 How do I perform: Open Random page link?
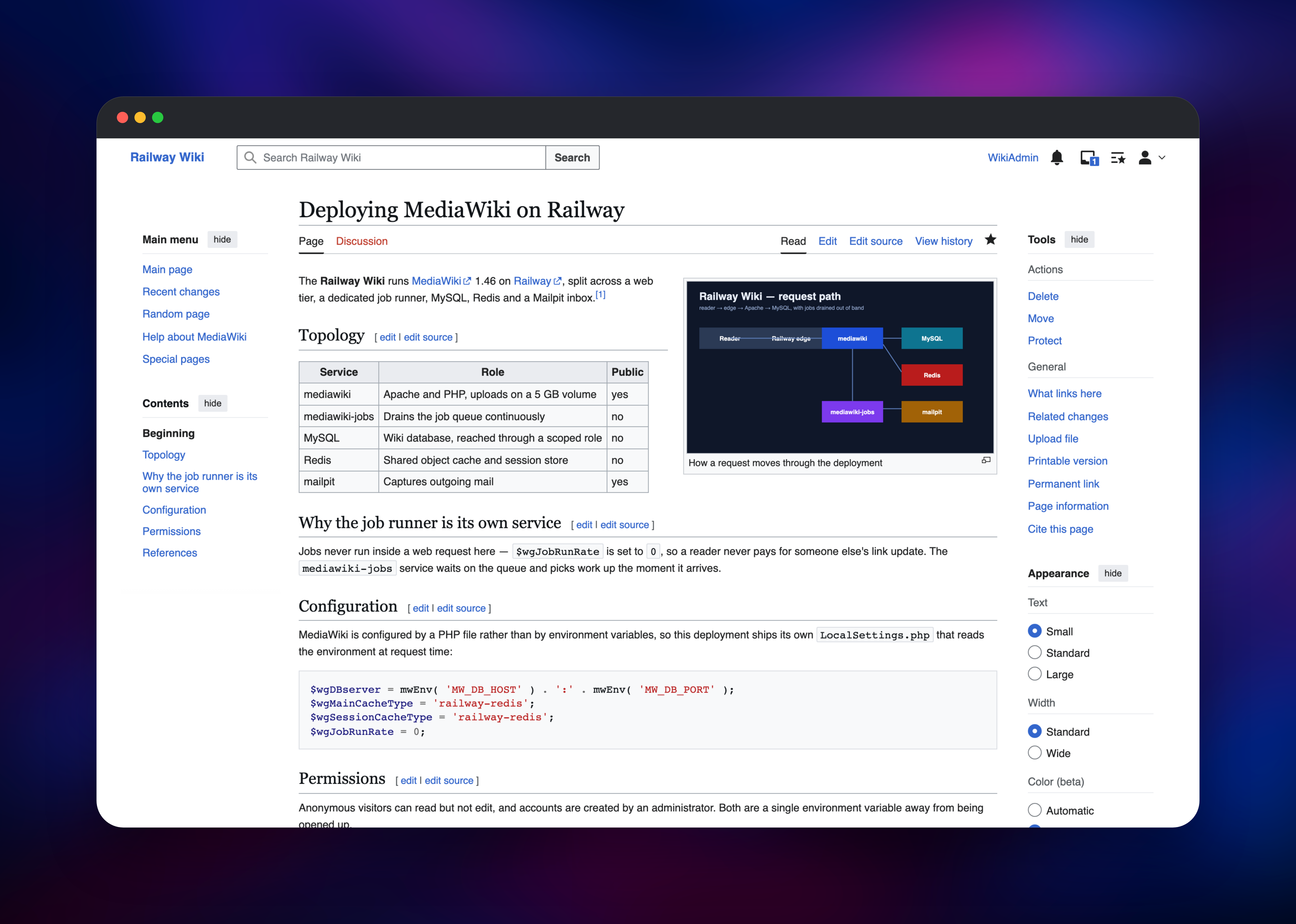176,314
